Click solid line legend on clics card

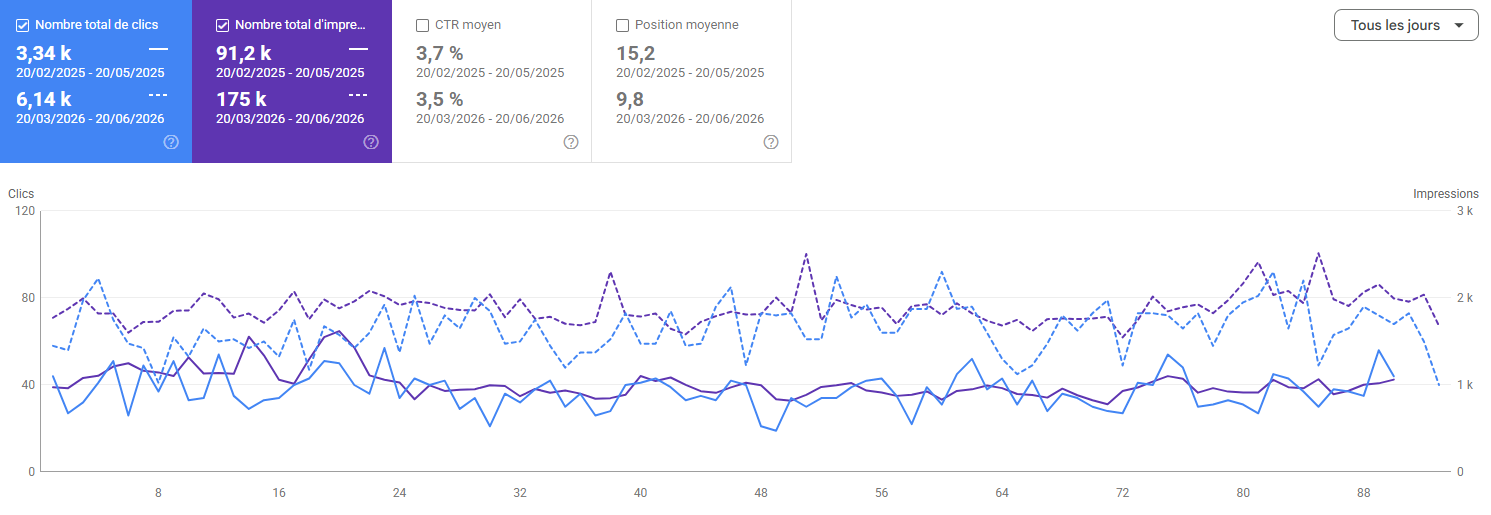pyautogui.click(x=158, y=48)
